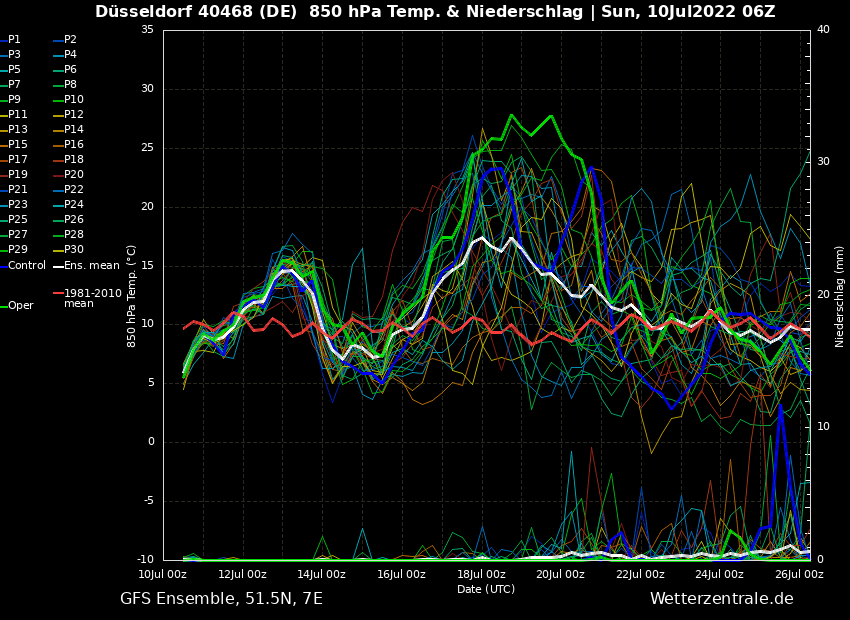
Task: Click the Date (UTC) axis title
Action: click(486, 590)
